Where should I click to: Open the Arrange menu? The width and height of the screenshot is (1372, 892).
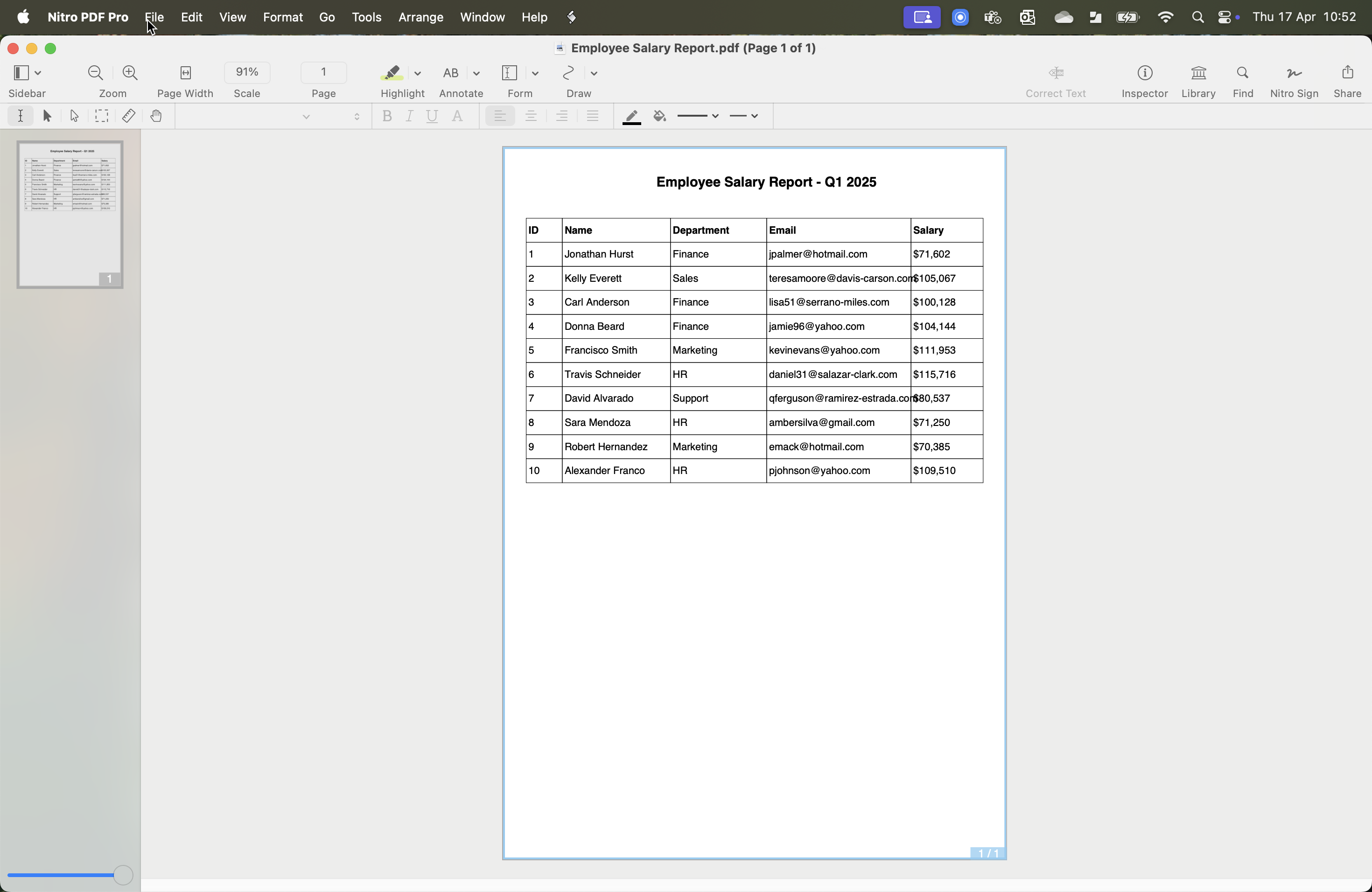click(421, 17)
